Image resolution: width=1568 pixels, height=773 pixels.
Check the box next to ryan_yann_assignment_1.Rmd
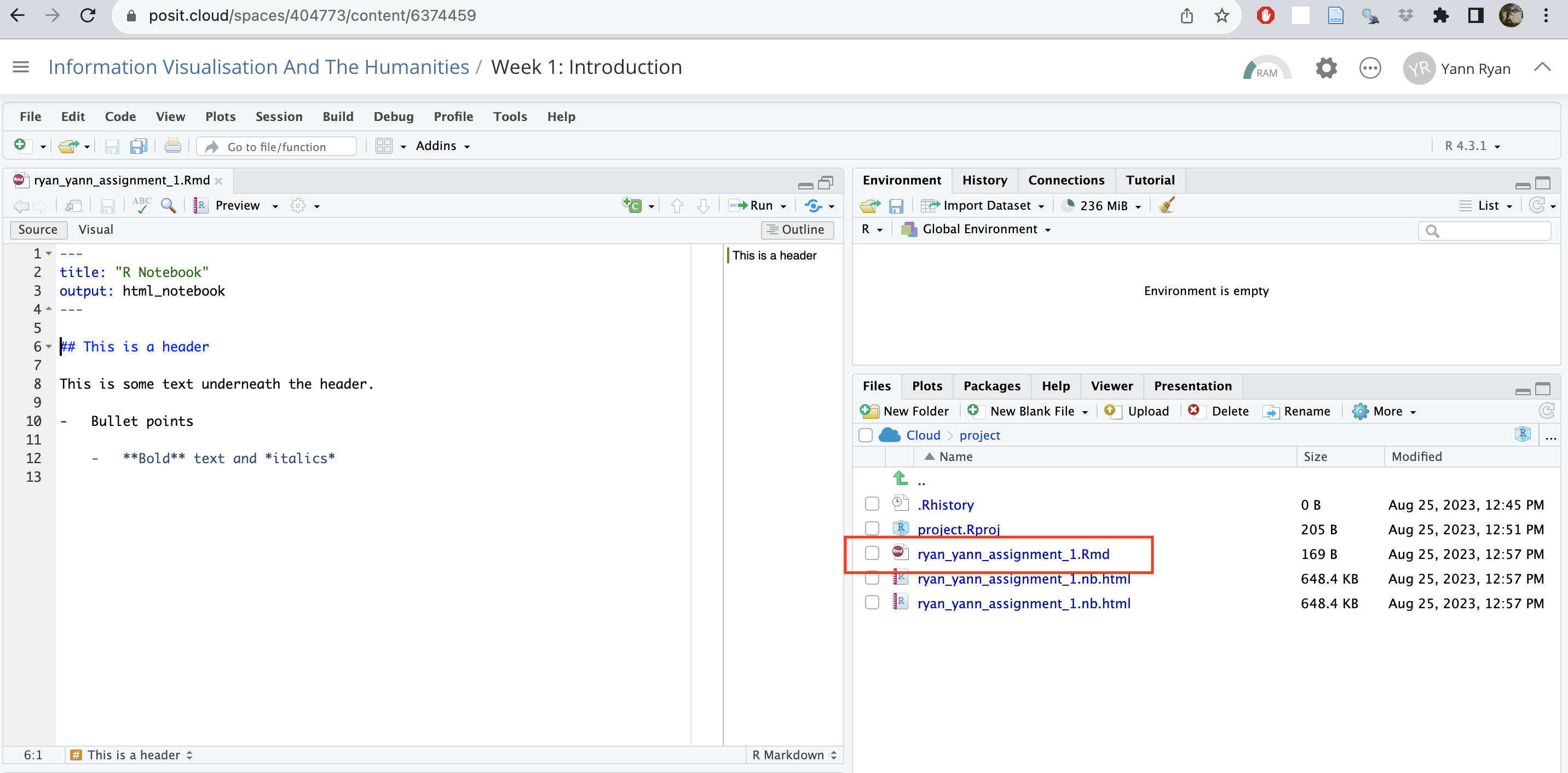[x=872, y=553]
